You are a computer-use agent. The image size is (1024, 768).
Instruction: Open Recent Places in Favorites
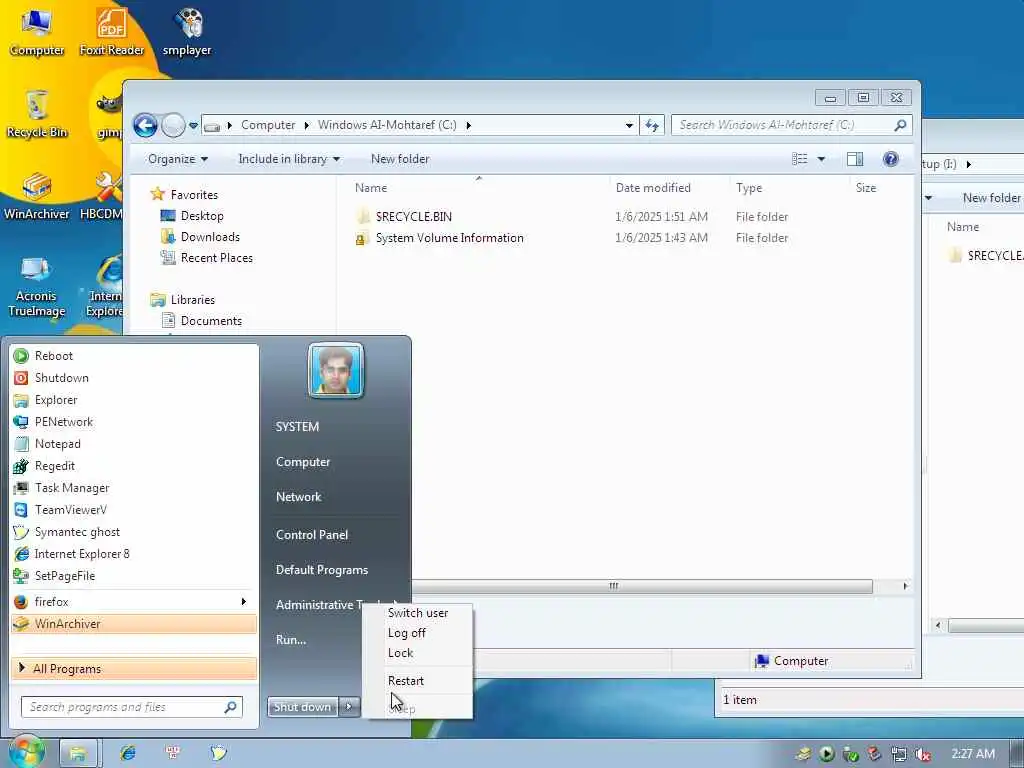pos(216,258)
